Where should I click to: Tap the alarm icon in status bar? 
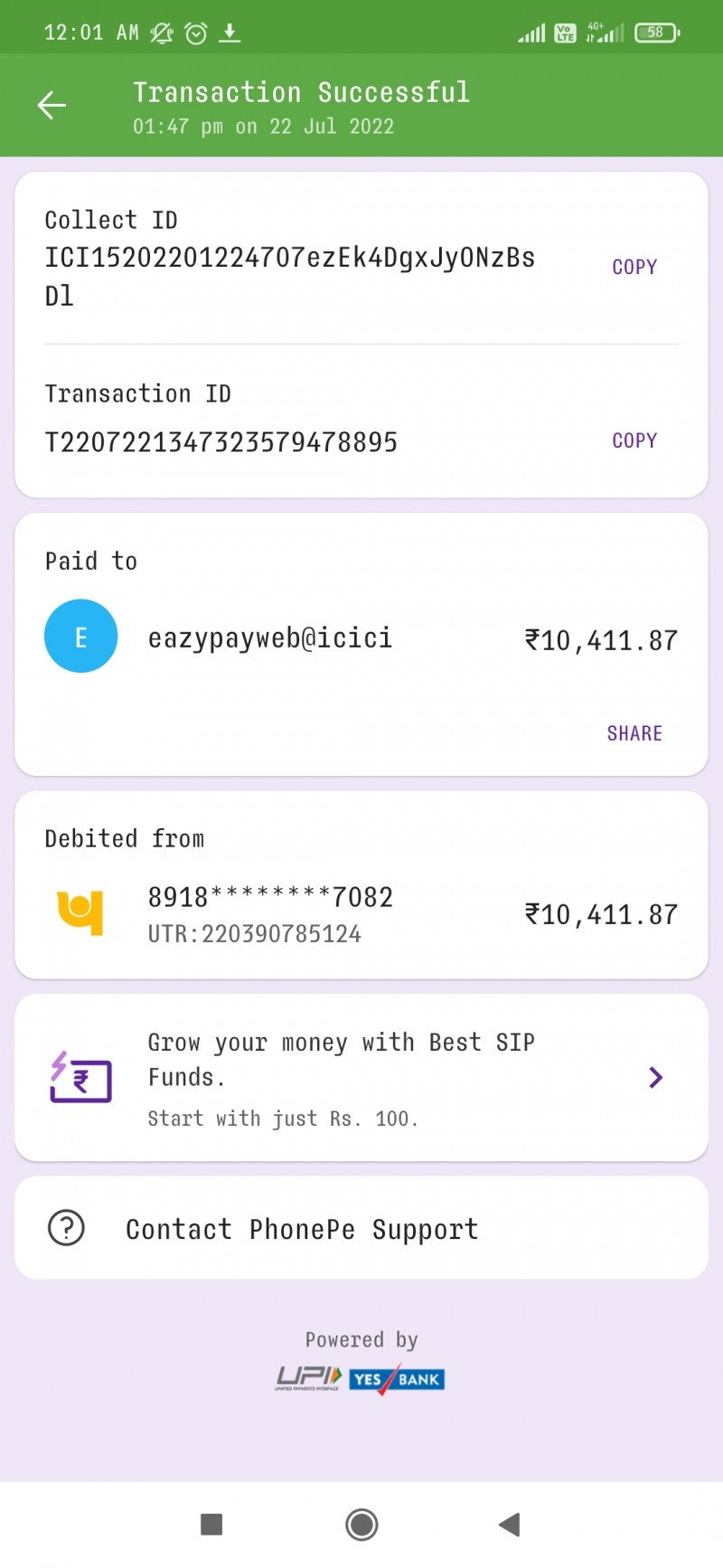[196, 33]
